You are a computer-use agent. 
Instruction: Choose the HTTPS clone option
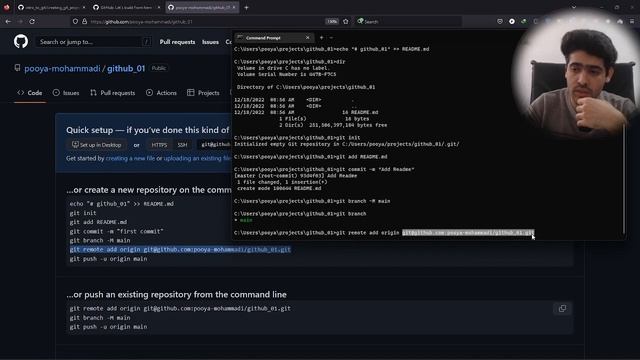[159, 145]
